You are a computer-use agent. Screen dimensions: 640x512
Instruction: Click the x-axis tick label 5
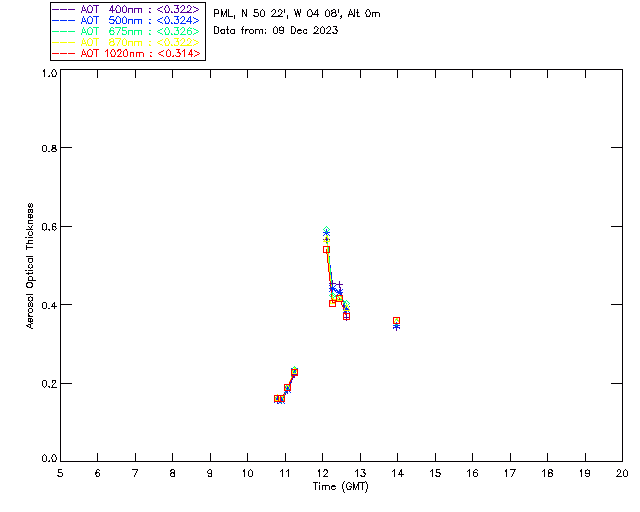(x=60, y=474)
